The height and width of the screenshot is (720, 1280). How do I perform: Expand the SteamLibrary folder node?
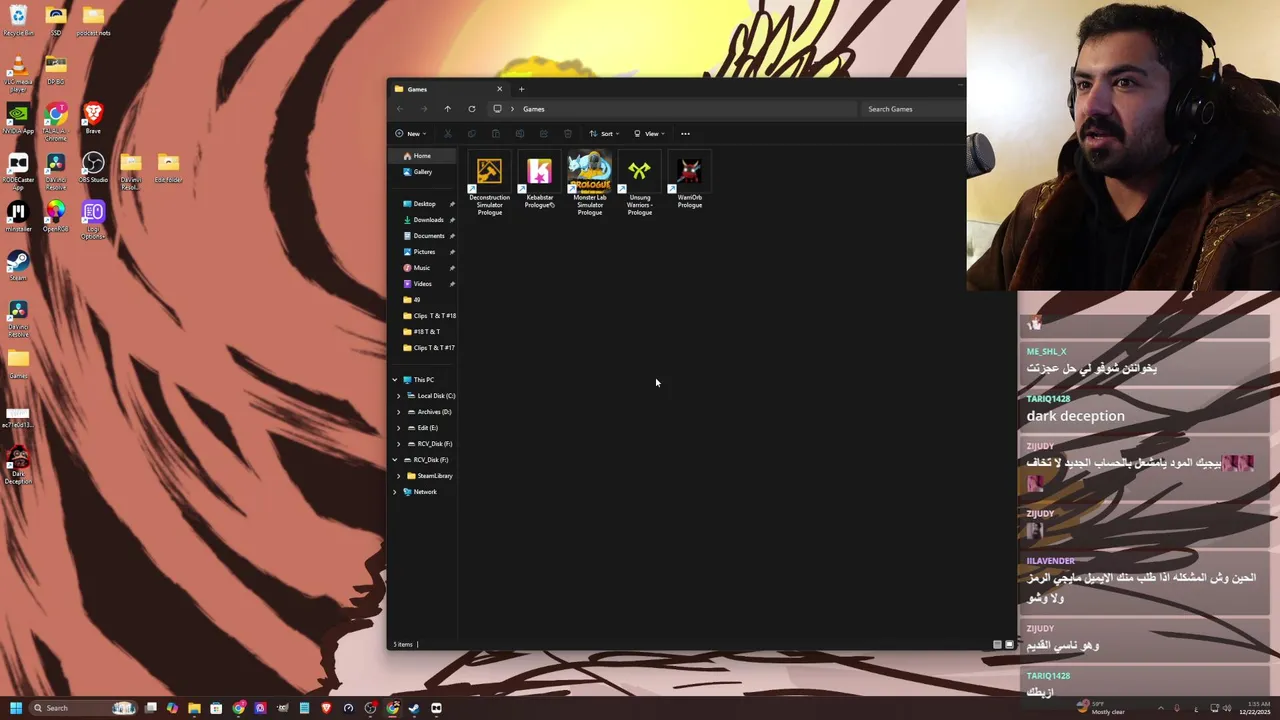coord(399,476)
